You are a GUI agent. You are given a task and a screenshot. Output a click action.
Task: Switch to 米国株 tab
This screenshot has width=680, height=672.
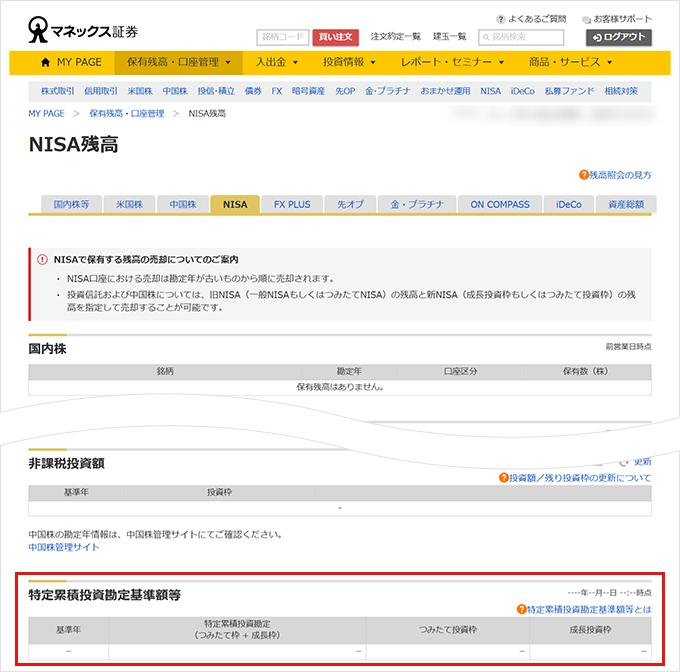[129, 205]
